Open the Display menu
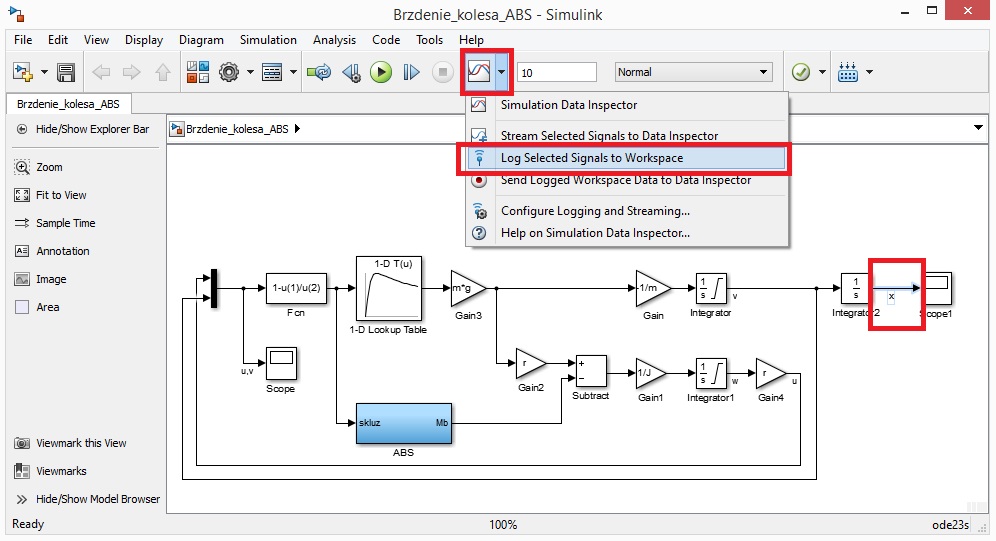Viewport: 996px width, 541px height. click(x=144, y=39)
